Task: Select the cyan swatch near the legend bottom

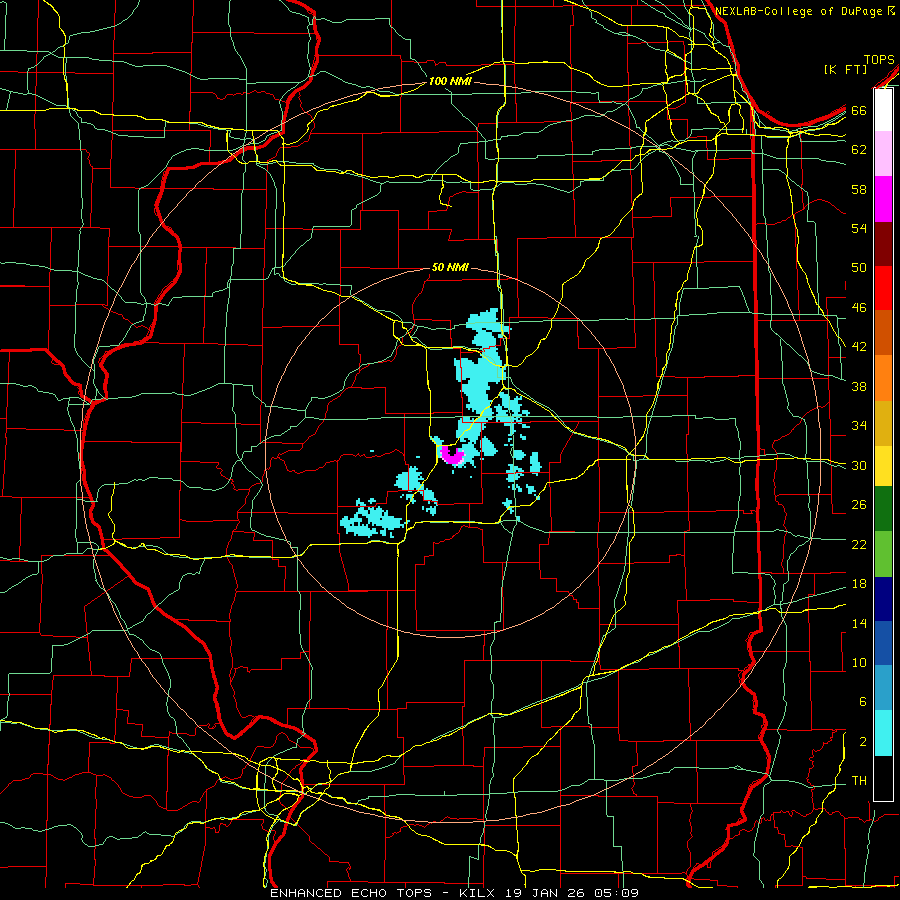Action: coord(883,733)
